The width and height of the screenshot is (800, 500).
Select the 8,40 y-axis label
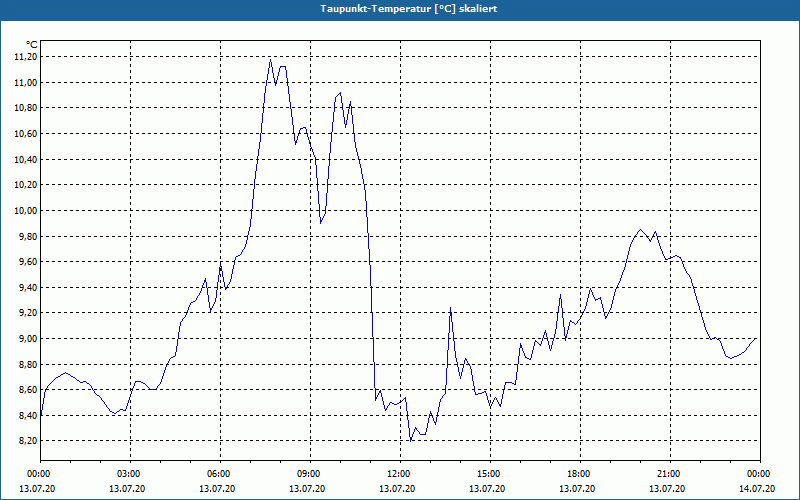(28, 415)
